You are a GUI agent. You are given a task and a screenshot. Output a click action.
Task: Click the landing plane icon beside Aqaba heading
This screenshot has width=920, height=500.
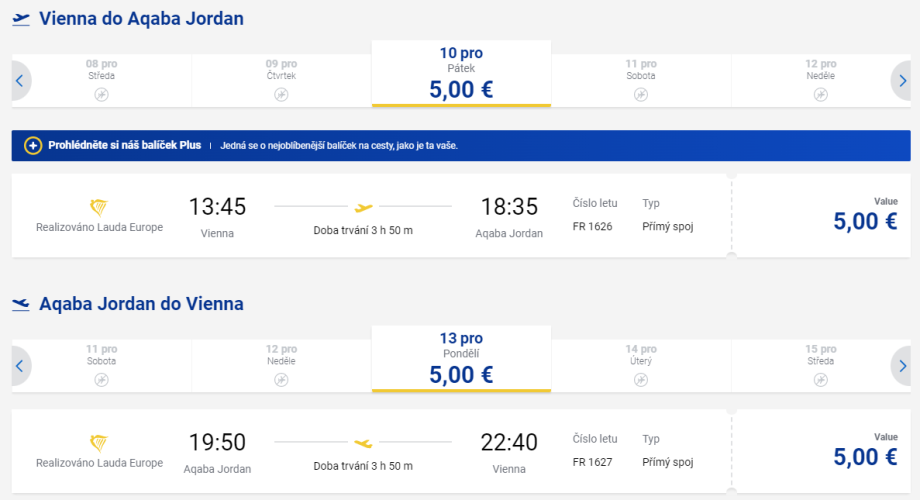click(21, 304)
